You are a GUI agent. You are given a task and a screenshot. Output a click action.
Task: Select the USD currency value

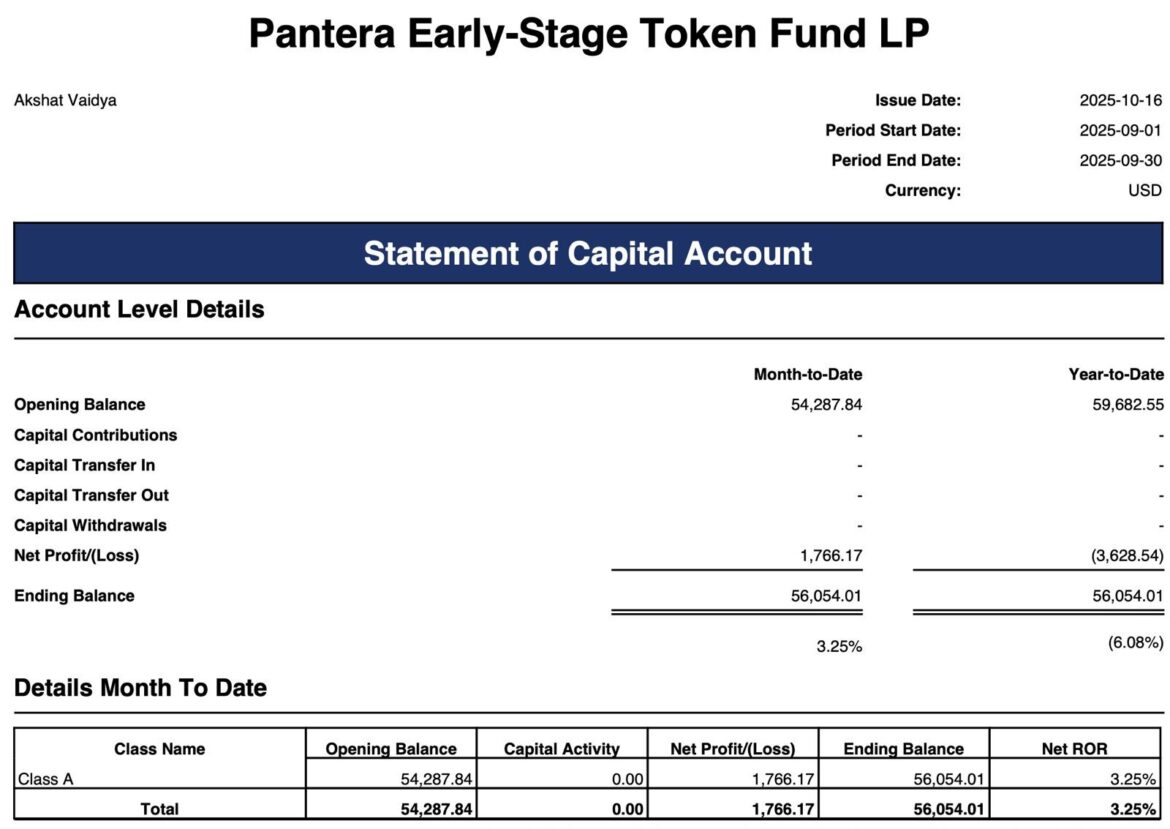pyautogui.click(x=1145, y=190)
